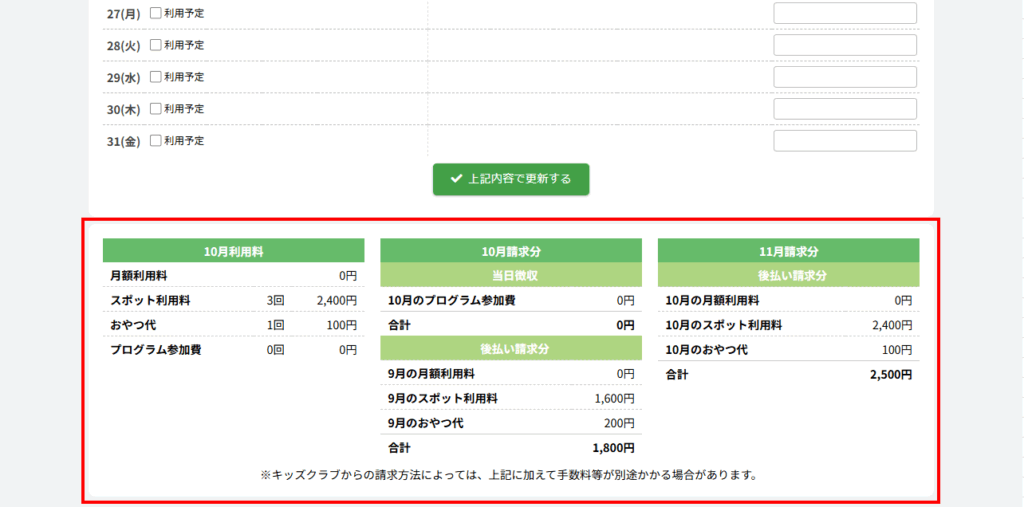Image resolution: width=1024 pixels, height=507 pixels.
Task: Click the 2,500円 total amount
Action: [890, 375]
